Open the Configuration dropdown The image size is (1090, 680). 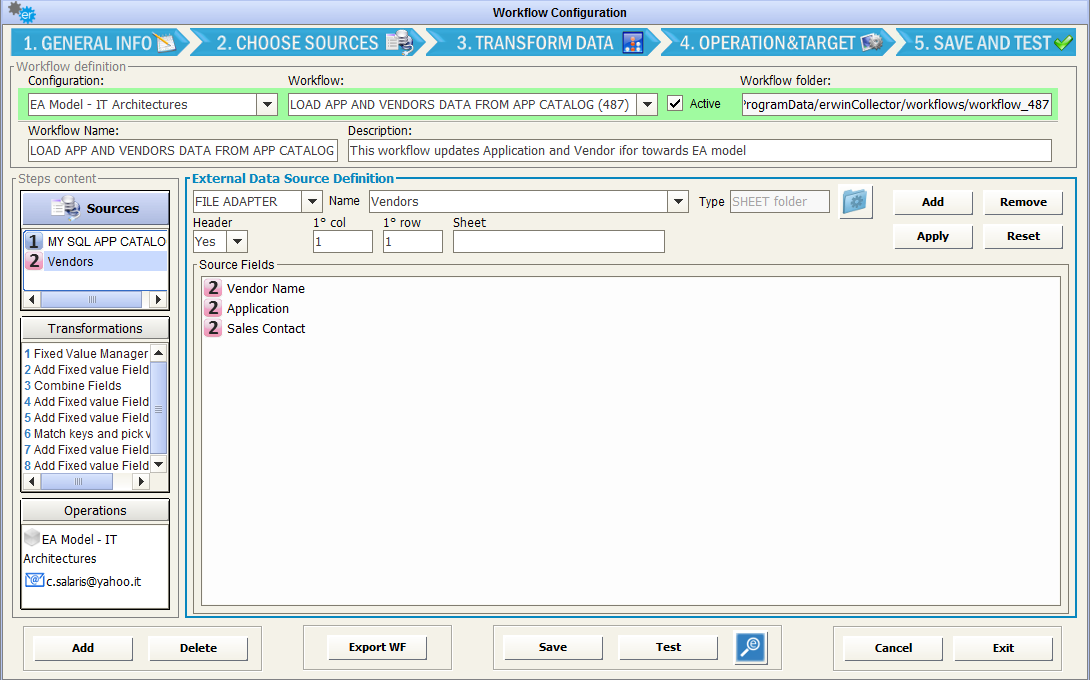[x=267, y=104]
